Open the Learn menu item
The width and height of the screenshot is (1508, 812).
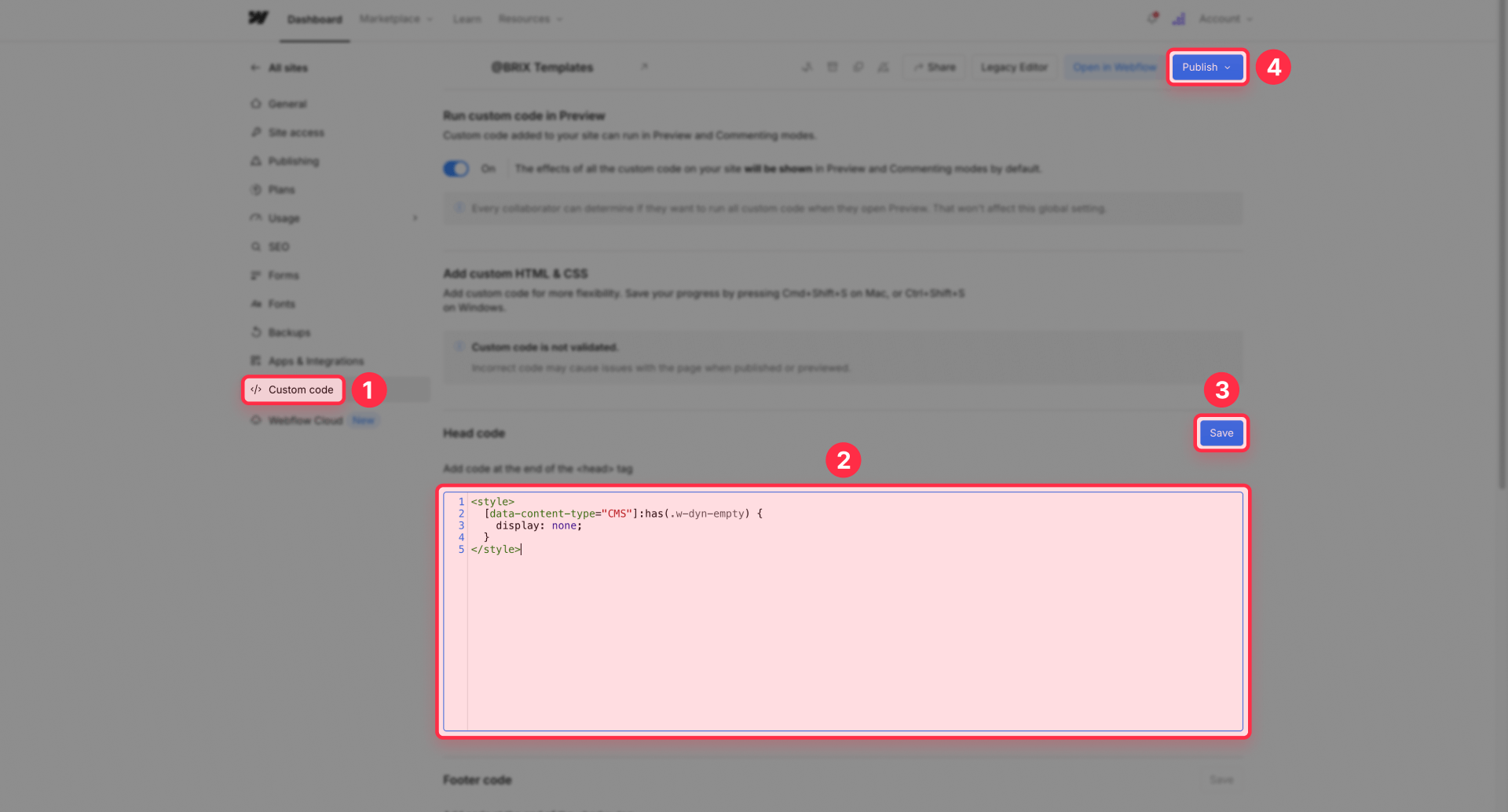(x=467, y=19)
